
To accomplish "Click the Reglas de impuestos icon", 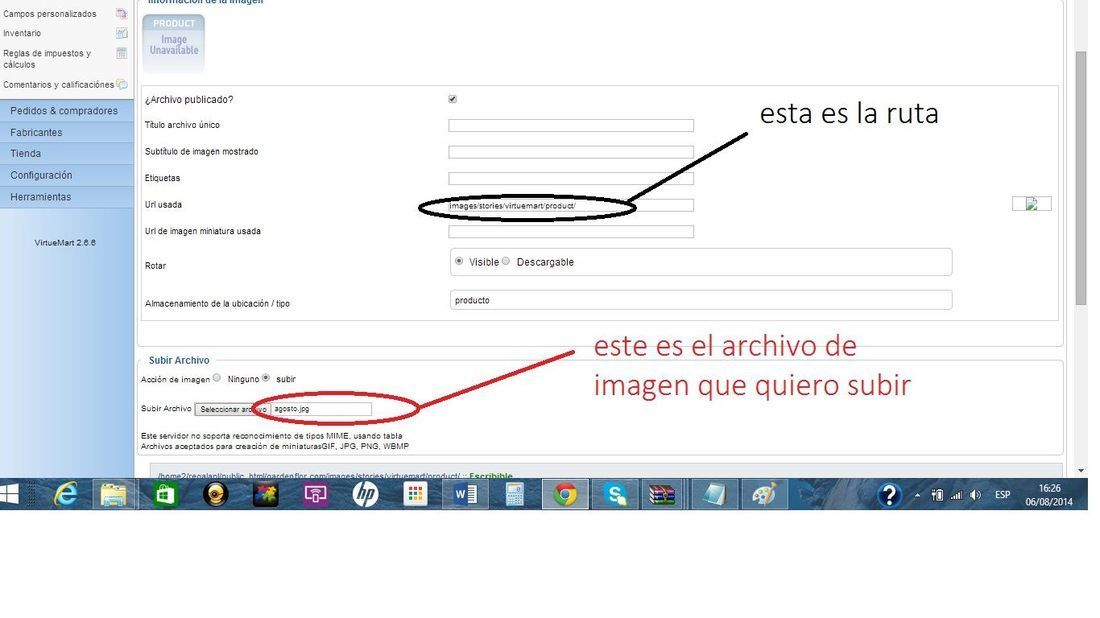I will (121, 53).
